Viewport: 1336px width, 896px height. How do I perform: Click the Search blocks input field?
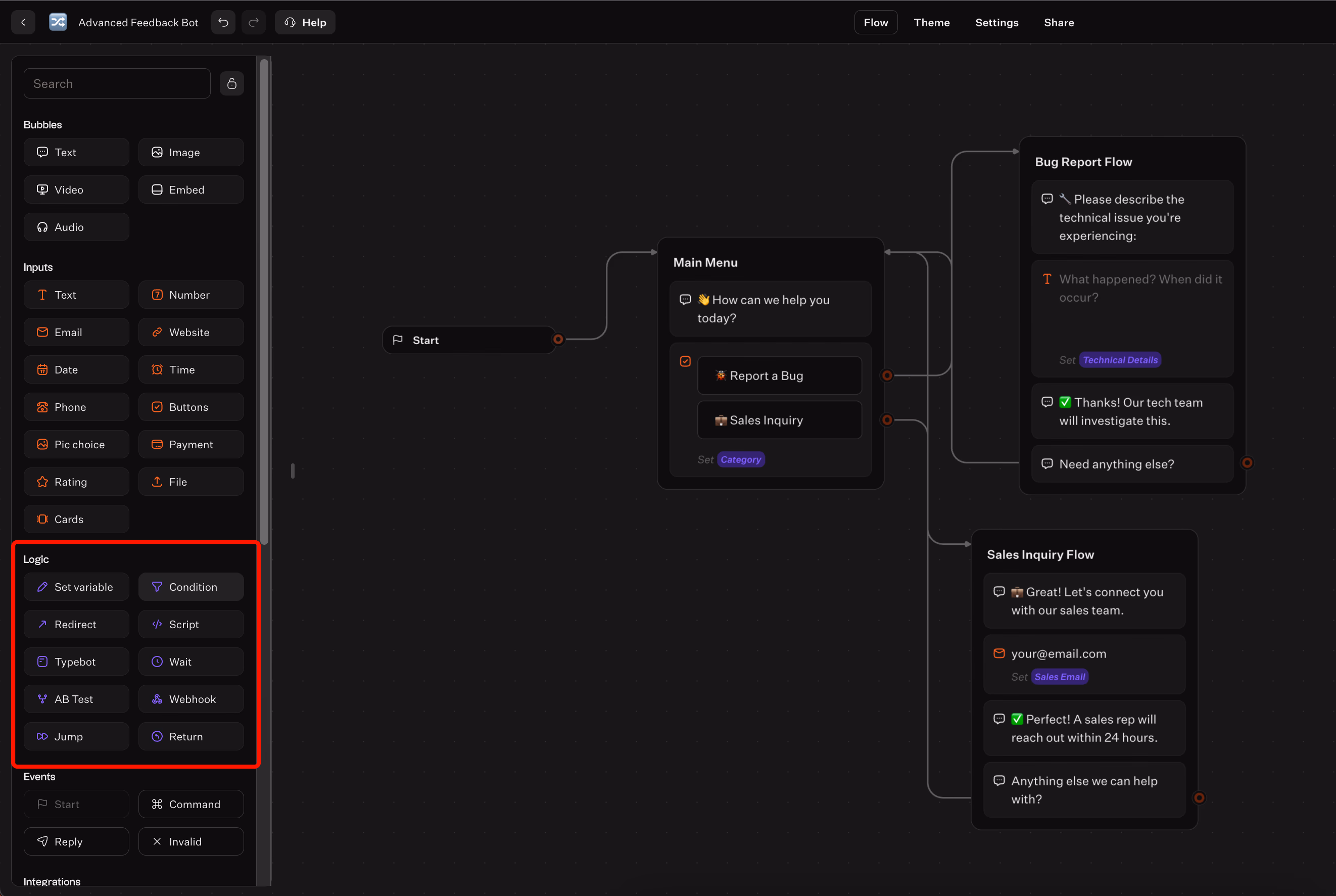coord(117,83)
